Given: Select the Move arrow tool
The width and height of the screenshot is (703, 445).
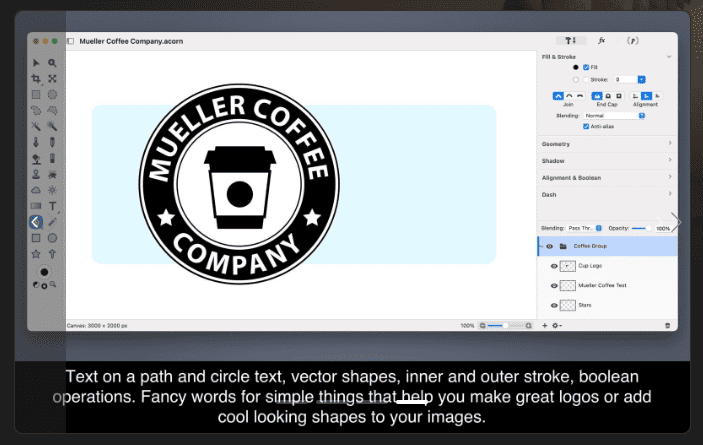Looking at the screenshot, I should [x=36, y=63].
